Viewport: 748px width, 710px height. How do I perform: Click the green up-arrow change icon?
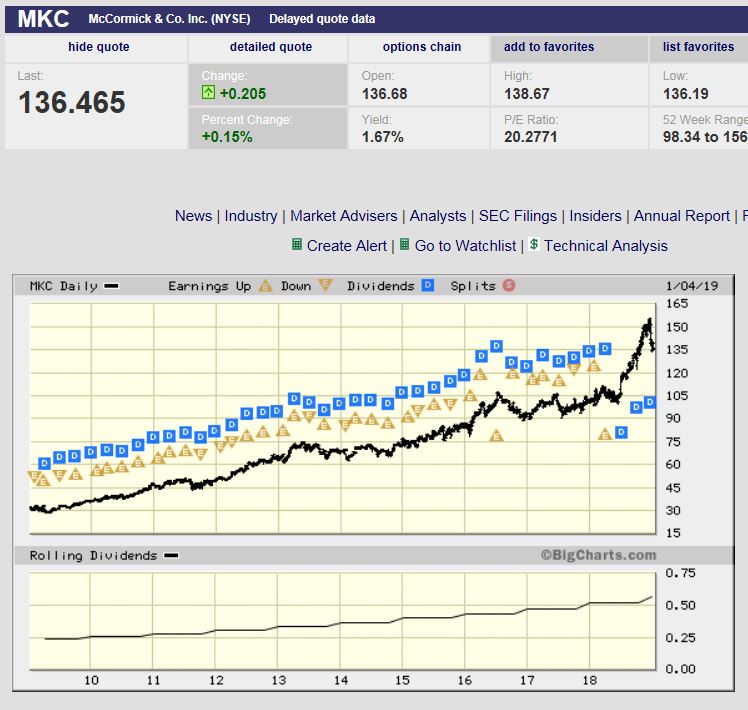click(208, 92)
